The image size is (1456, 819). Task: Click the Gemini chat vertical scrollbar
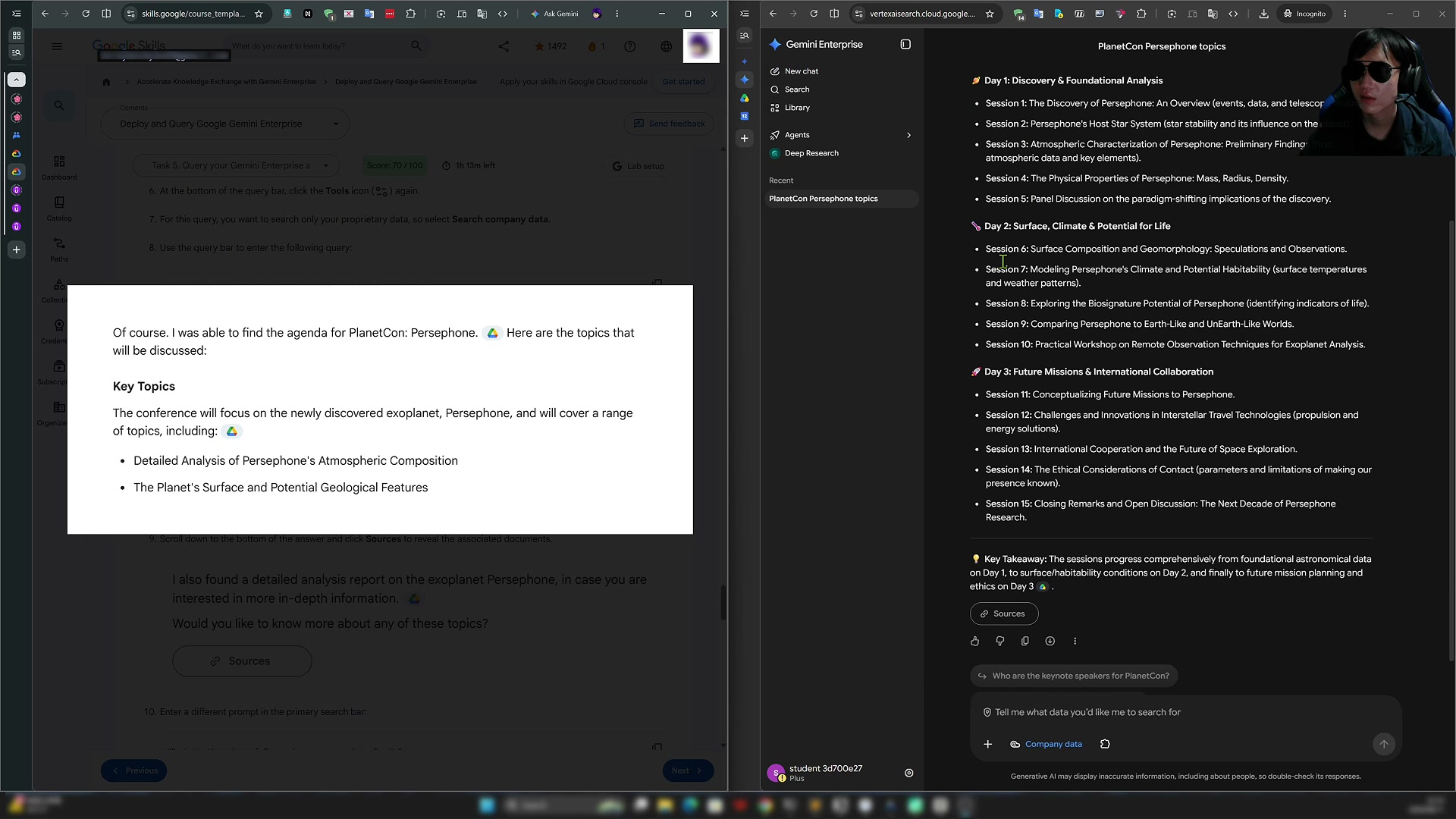point(1451,440)
